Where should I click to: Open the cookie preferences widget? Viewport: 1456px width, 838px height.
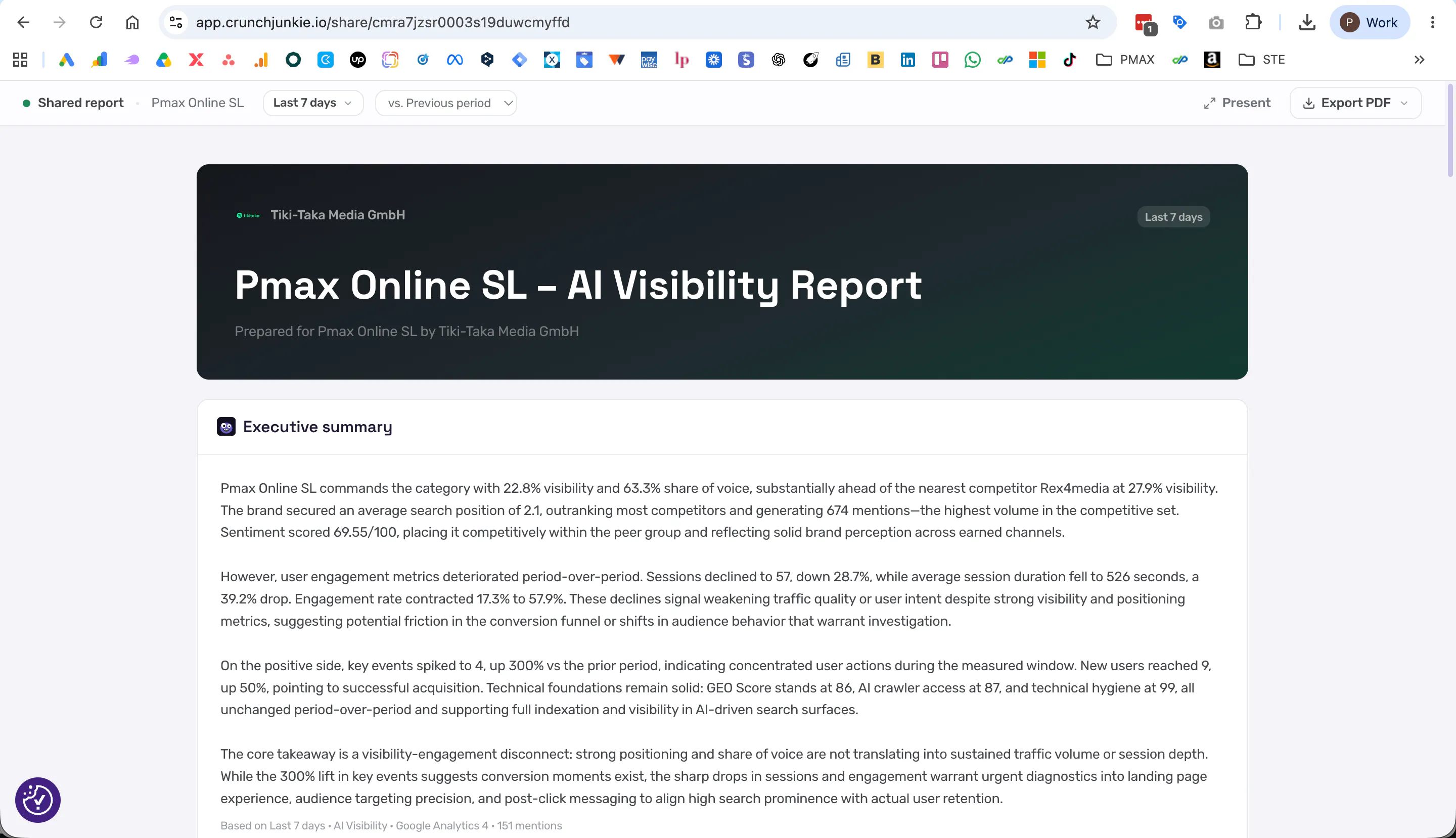(38, 800)
